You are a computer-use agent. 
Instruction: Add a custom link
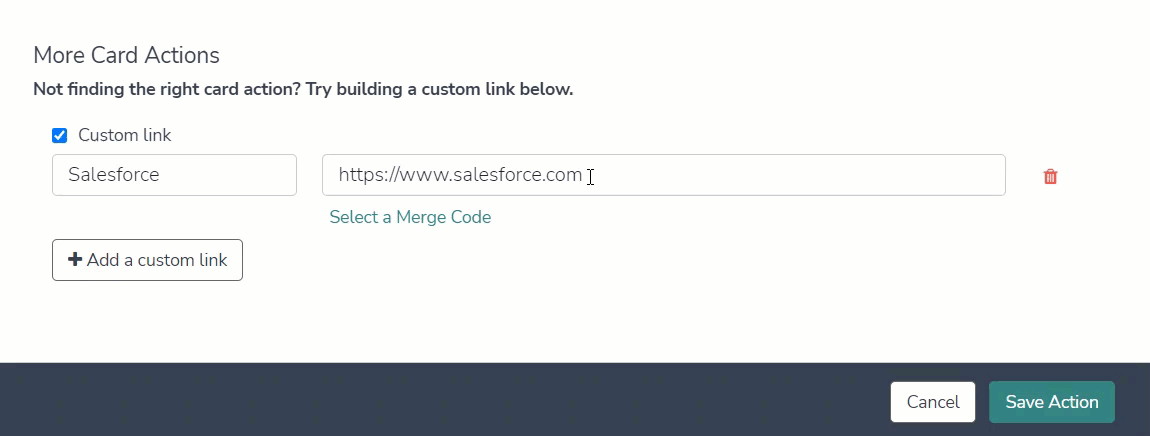pyautogui.click(x=147, y=260)
